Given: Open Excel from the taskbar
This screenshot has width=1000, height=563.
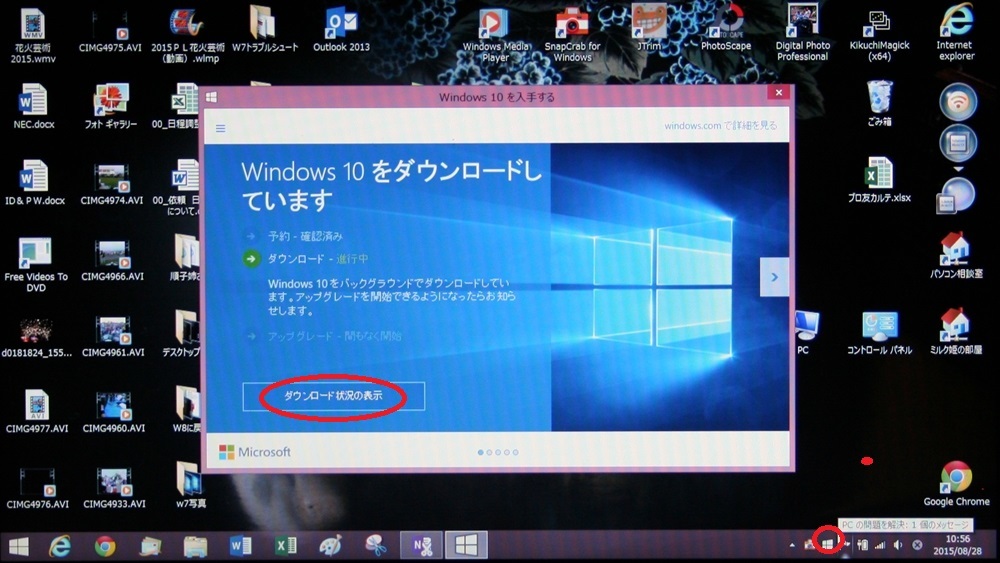Looking at the screenshot, I should (x=285, y=546).
